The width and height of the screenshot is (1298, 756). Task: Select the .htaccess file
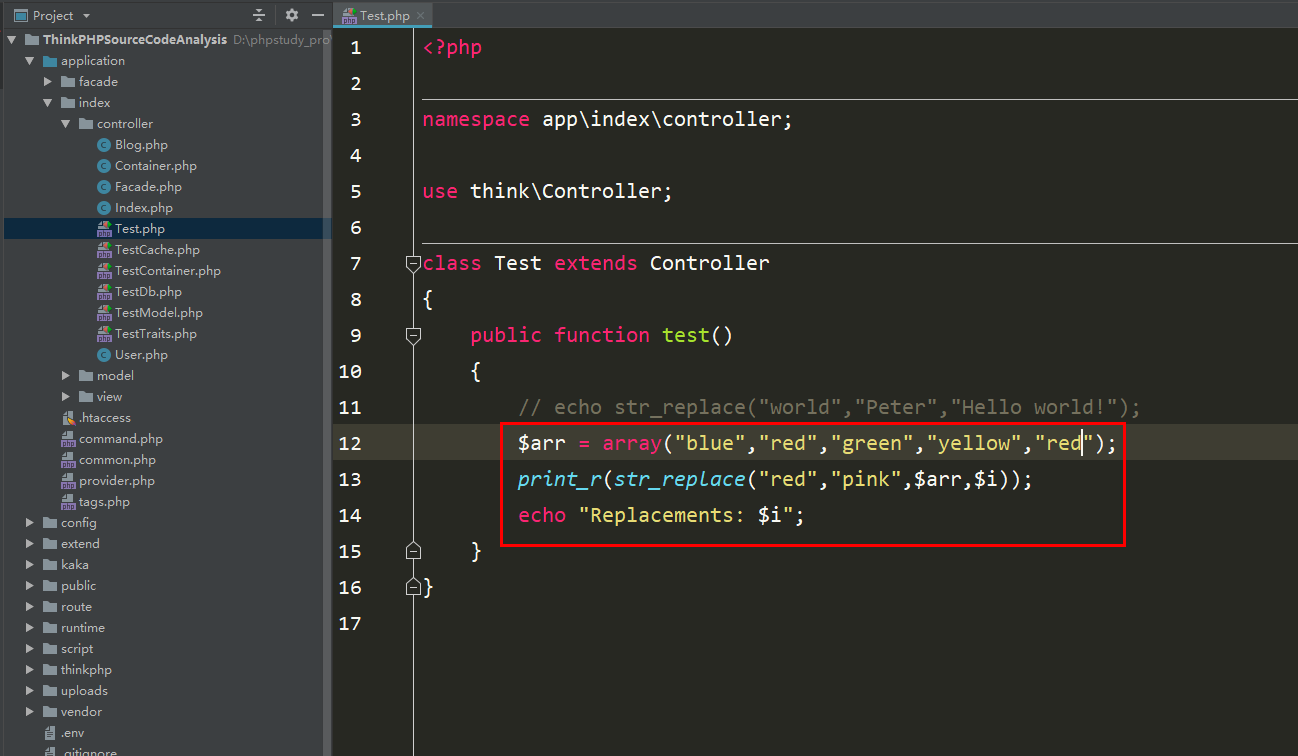[104, 418]
